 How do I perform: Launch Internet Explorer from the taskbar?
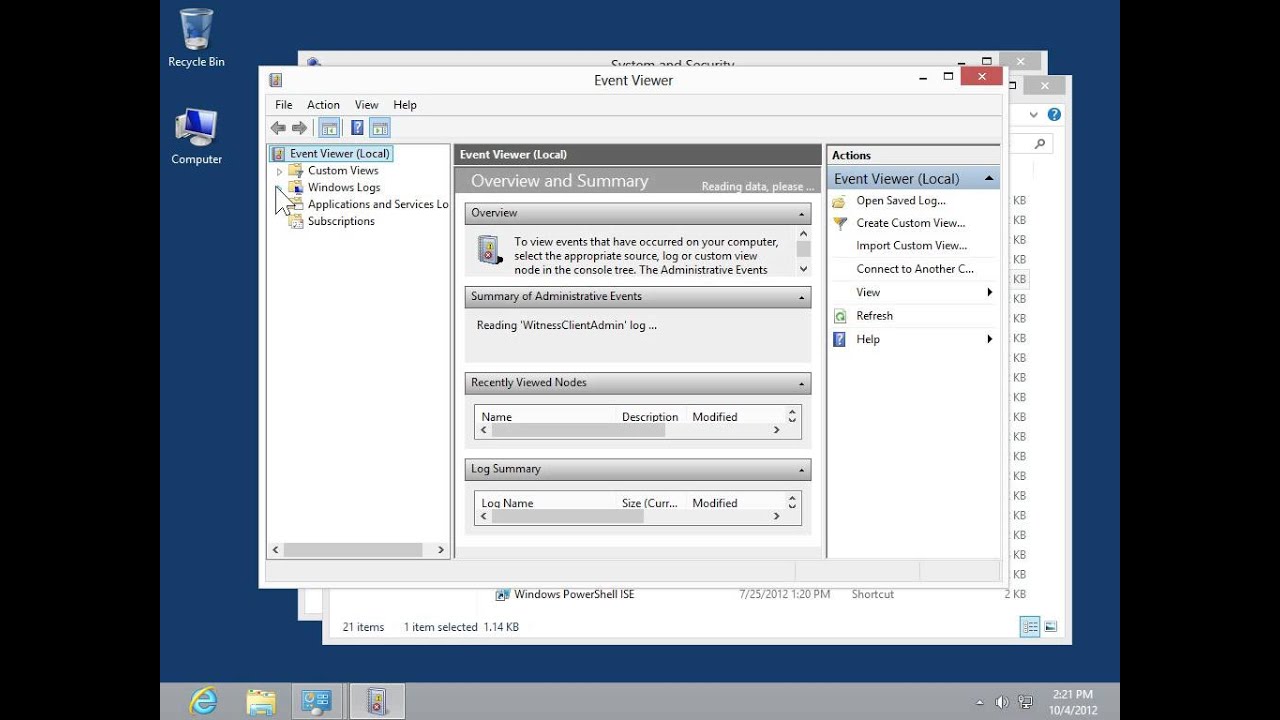tap(203, 702)
